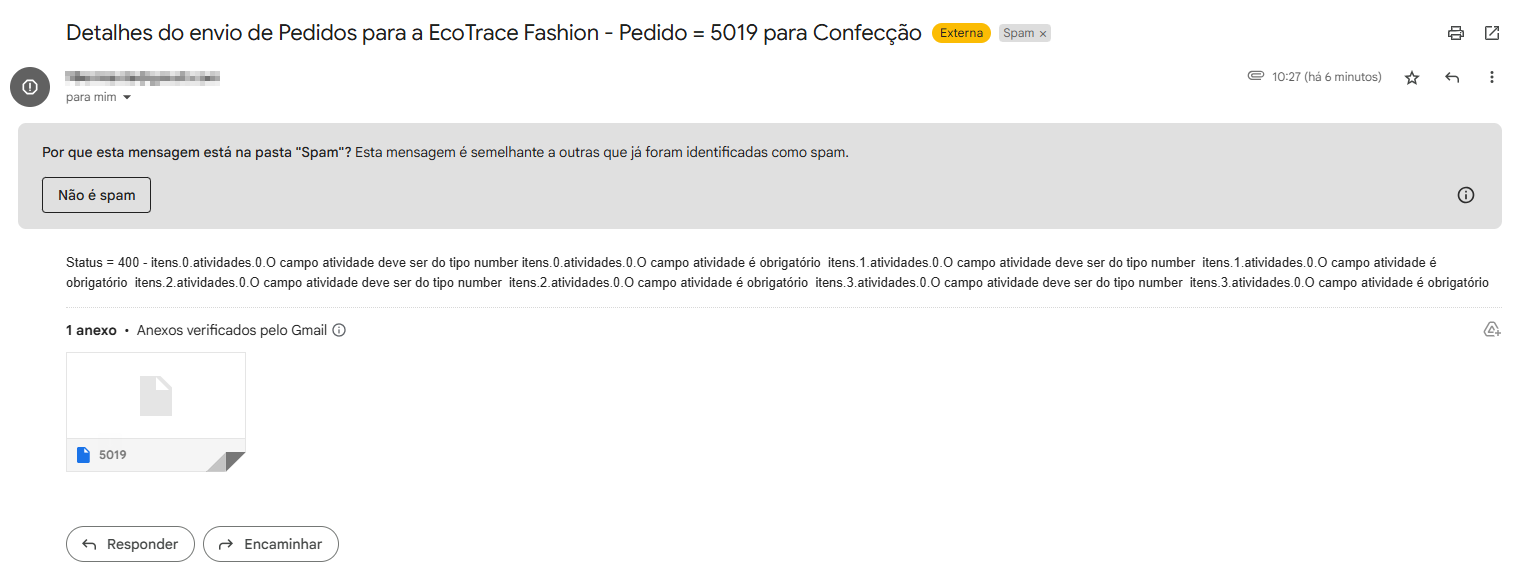
Task: Expand the "para mim" recipient details arrow
Action: [127, 98]
